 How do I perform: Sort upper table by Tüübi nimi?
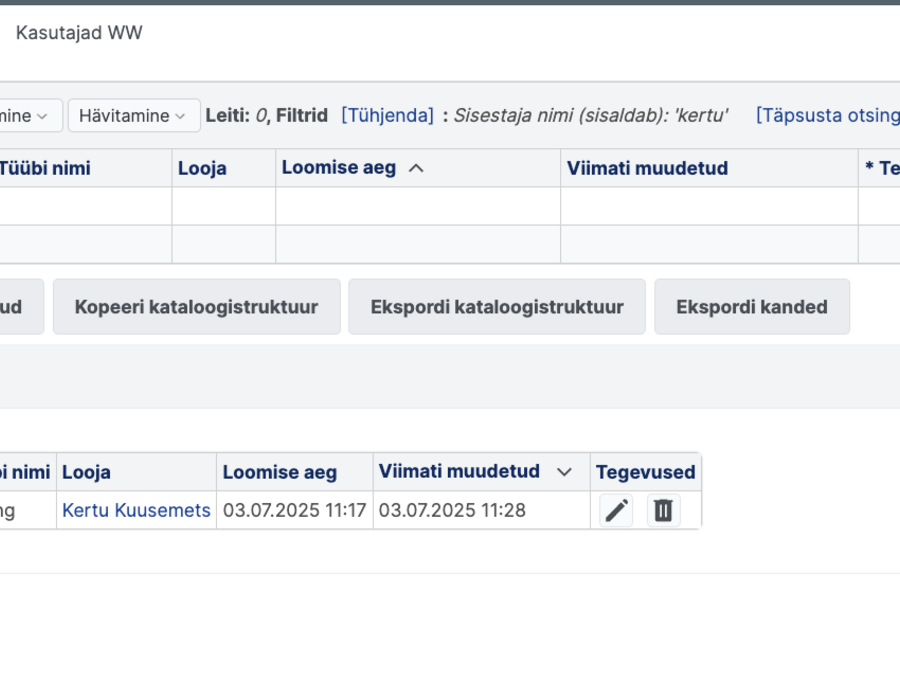tap(45, 168)
